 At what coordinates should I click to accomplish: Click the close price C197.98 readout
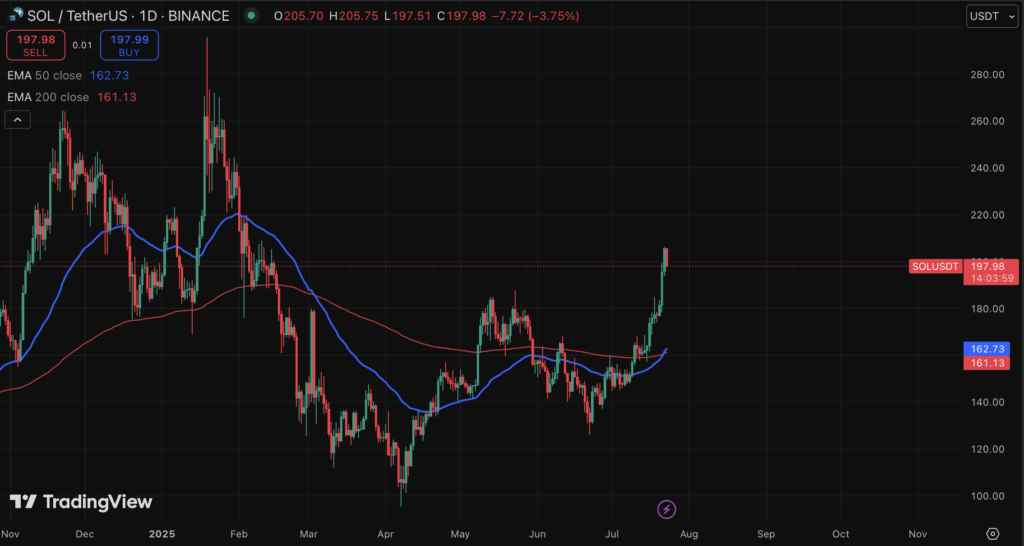click(x=461, y=16)
